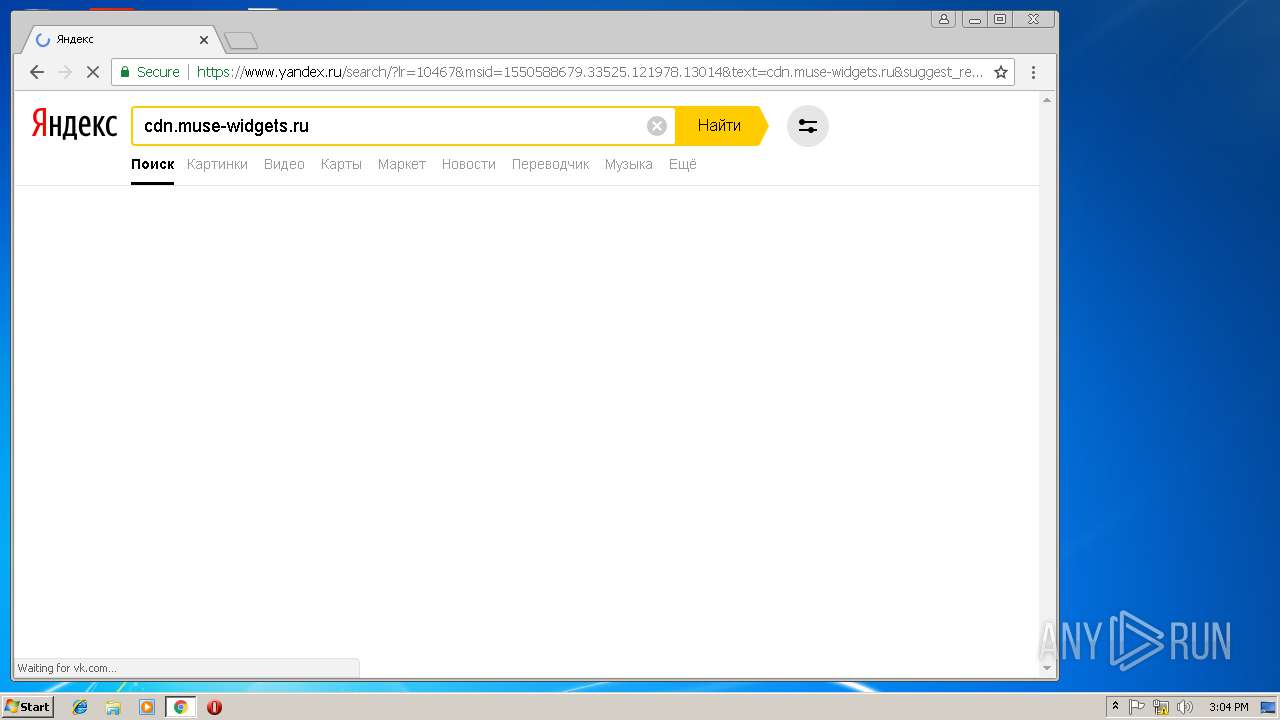Expand the Ещё menu
The height and width of the screenshot is (720, 1280).
coord(682,164)
